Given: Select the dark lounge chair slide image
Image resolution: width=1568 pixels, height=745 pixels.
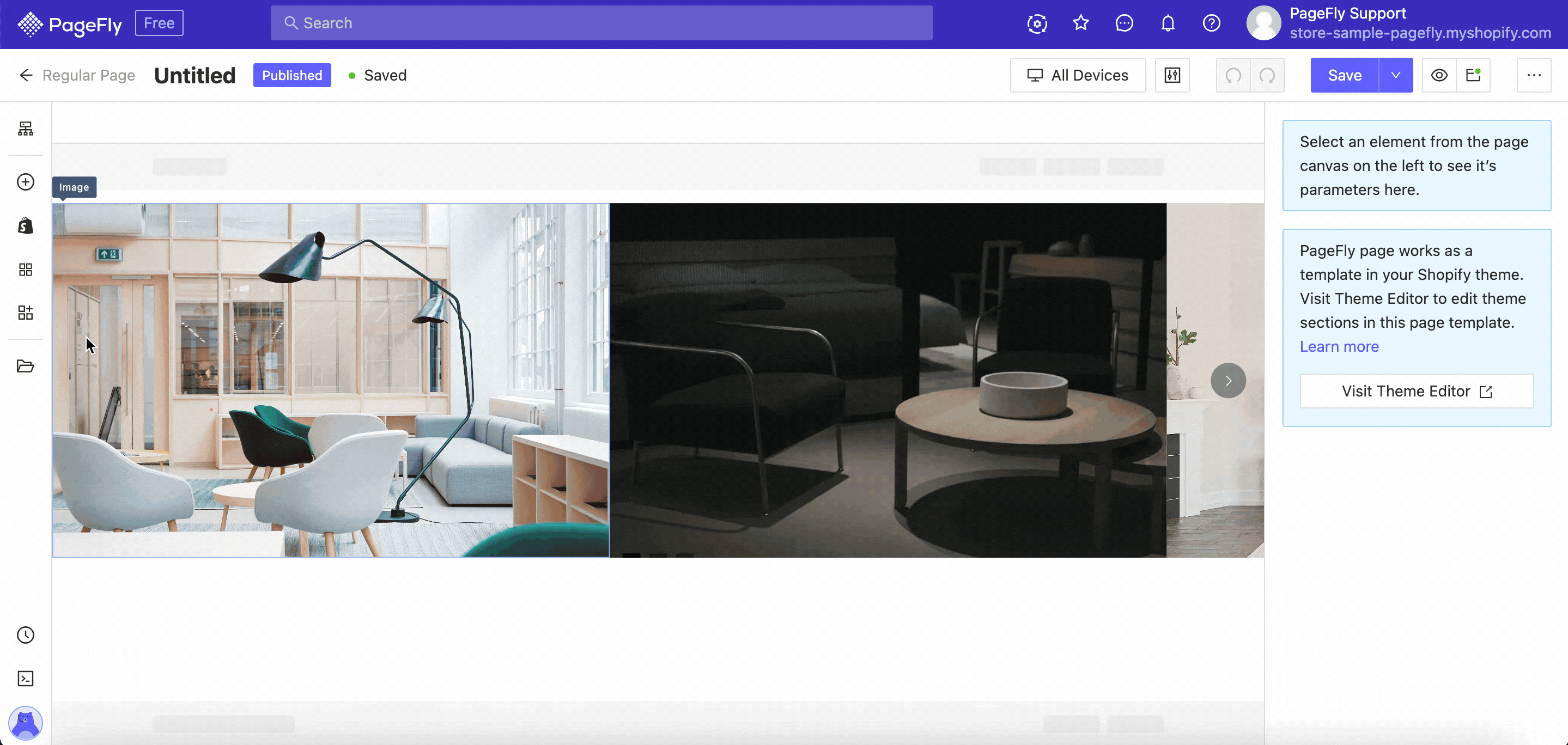Looking at the screenshot, I should pyautogui.click(x=888, y=380).
